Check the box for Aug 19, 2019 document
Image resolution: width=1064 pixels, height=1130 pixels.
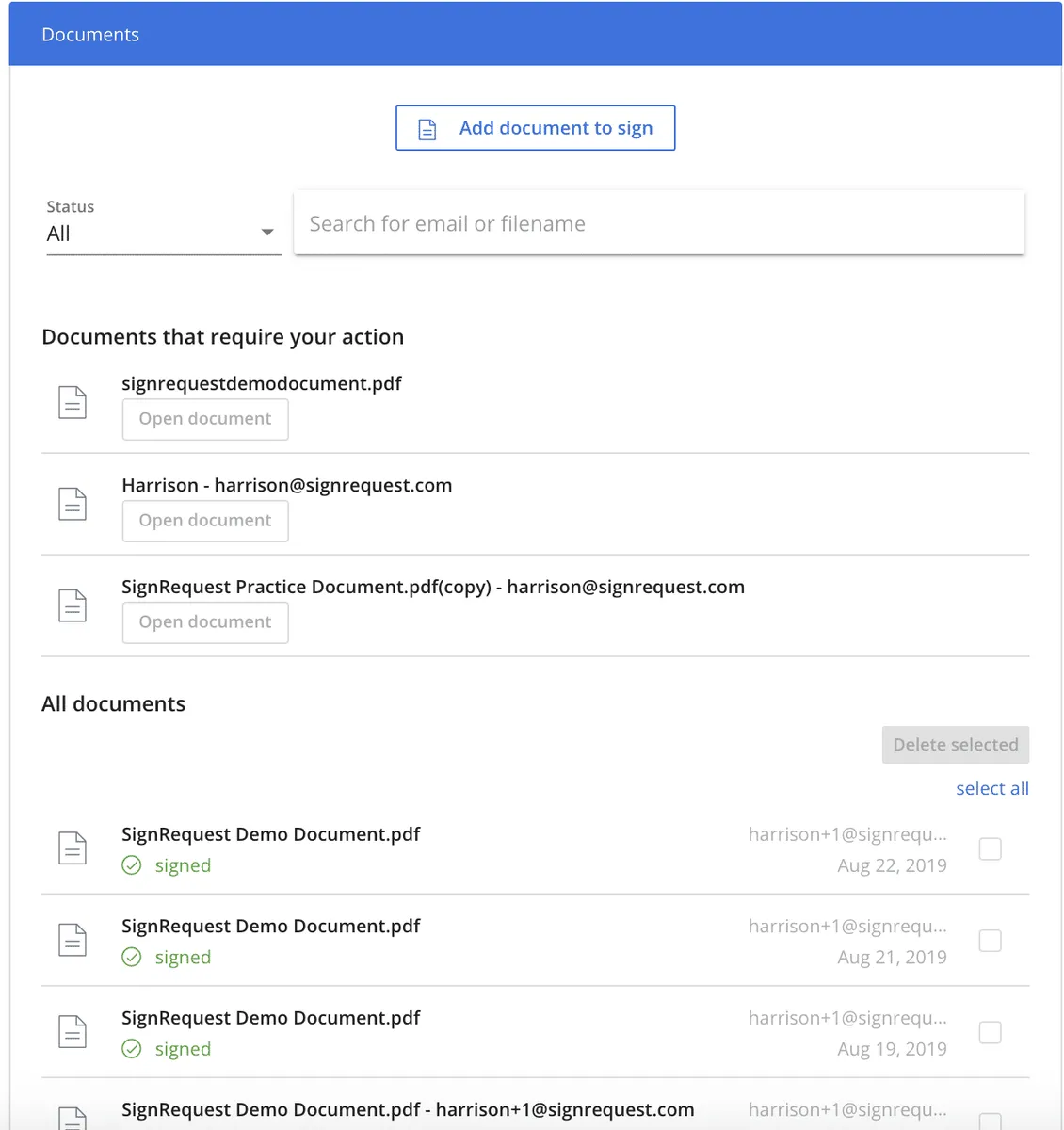[990, 1032]
